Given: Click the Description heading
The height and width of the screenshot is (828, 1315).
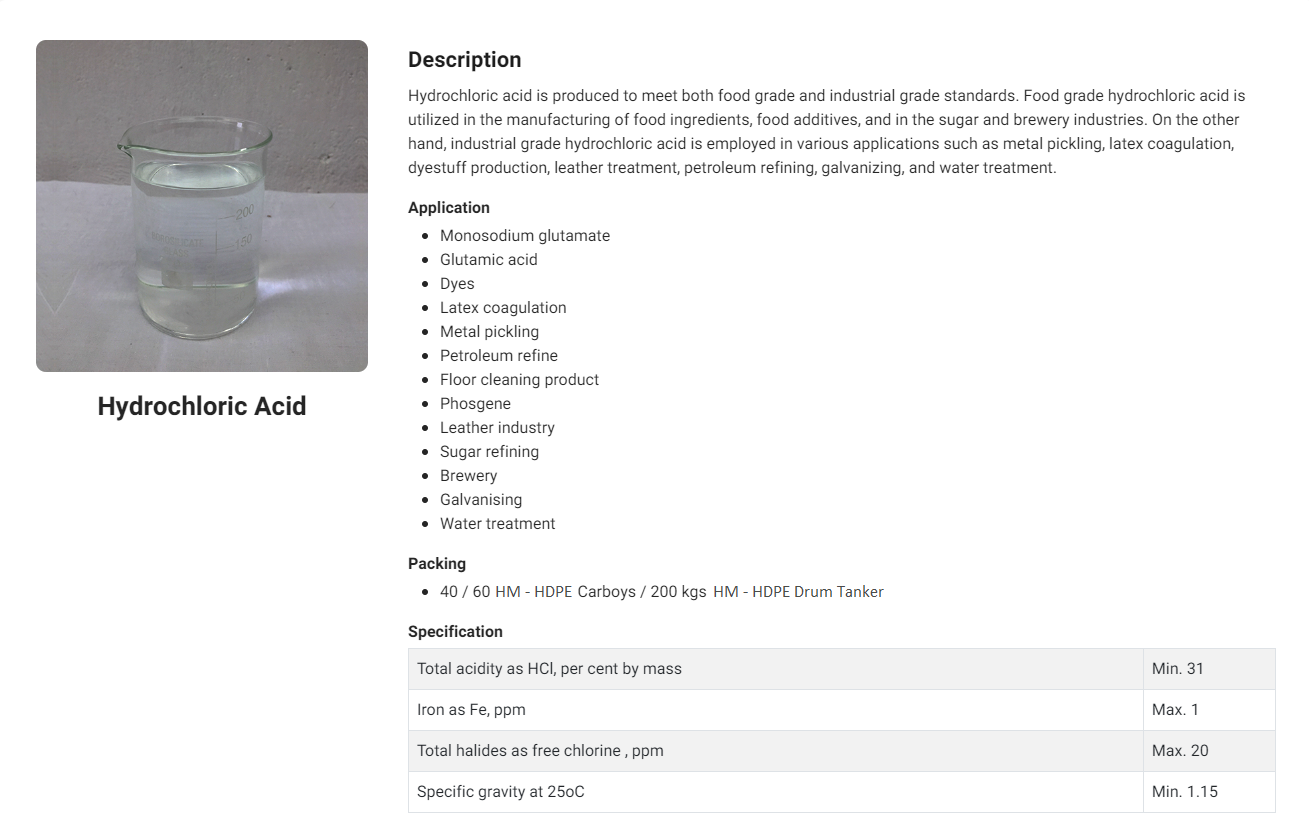Looking at the screenshot, I should [465, 60].
